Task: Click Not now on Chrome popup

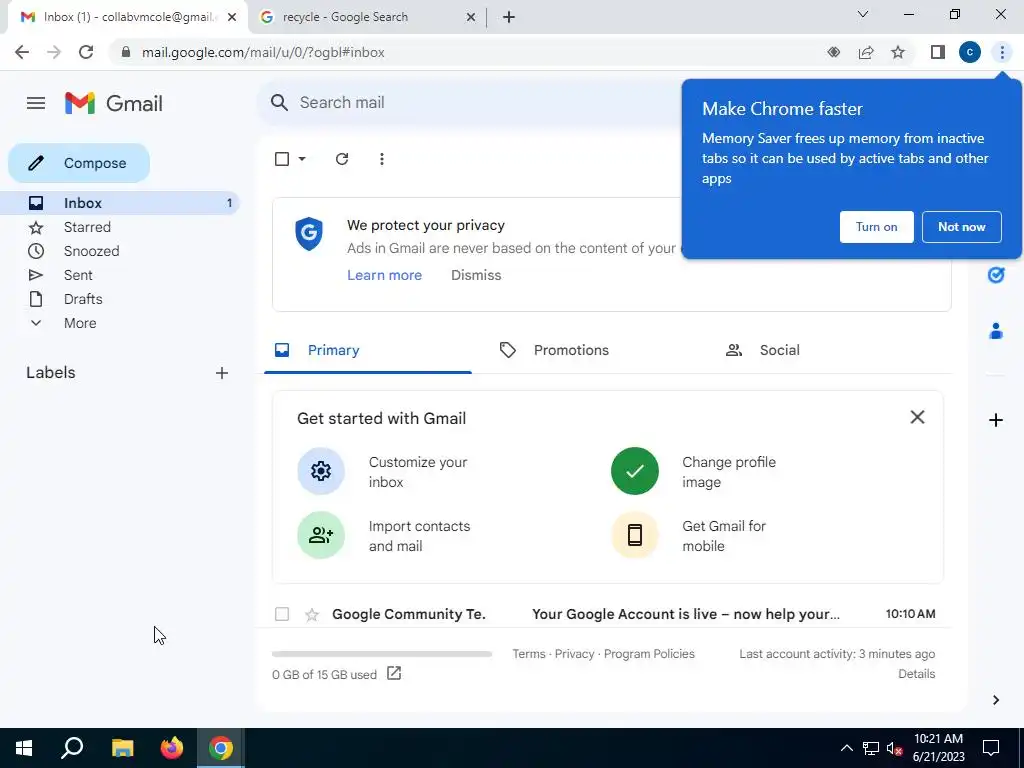Action: click(x=961, y=227)
